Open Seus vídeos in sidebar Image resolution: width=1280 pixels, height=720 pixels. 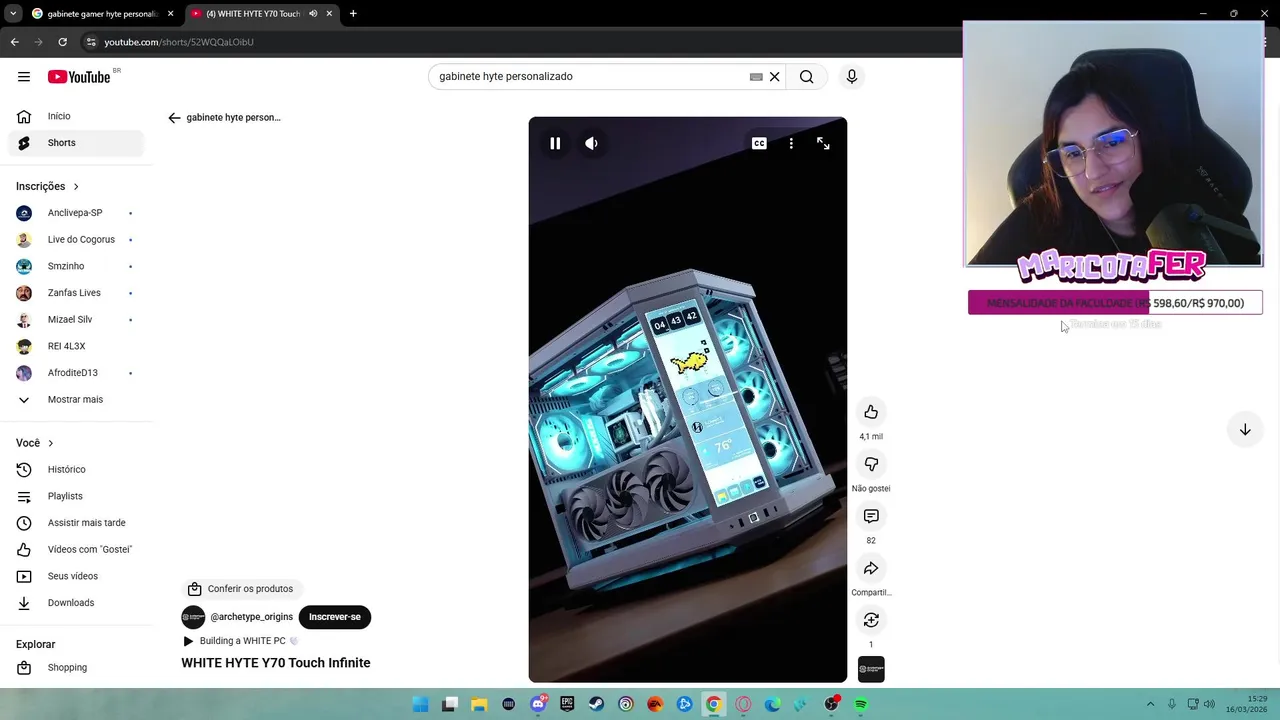click(76, 576)
